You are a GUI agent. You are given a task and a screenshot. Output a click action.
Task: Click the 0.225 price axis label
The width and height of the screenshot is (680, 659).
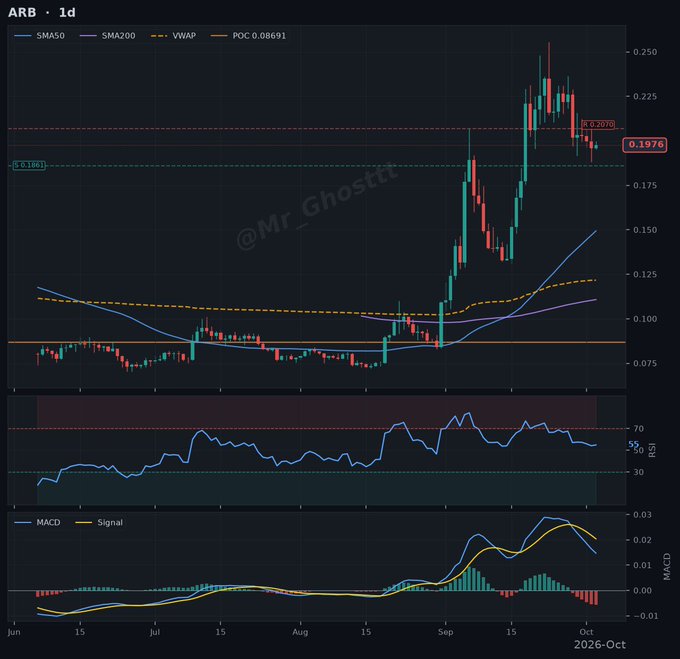coord(644,96)
